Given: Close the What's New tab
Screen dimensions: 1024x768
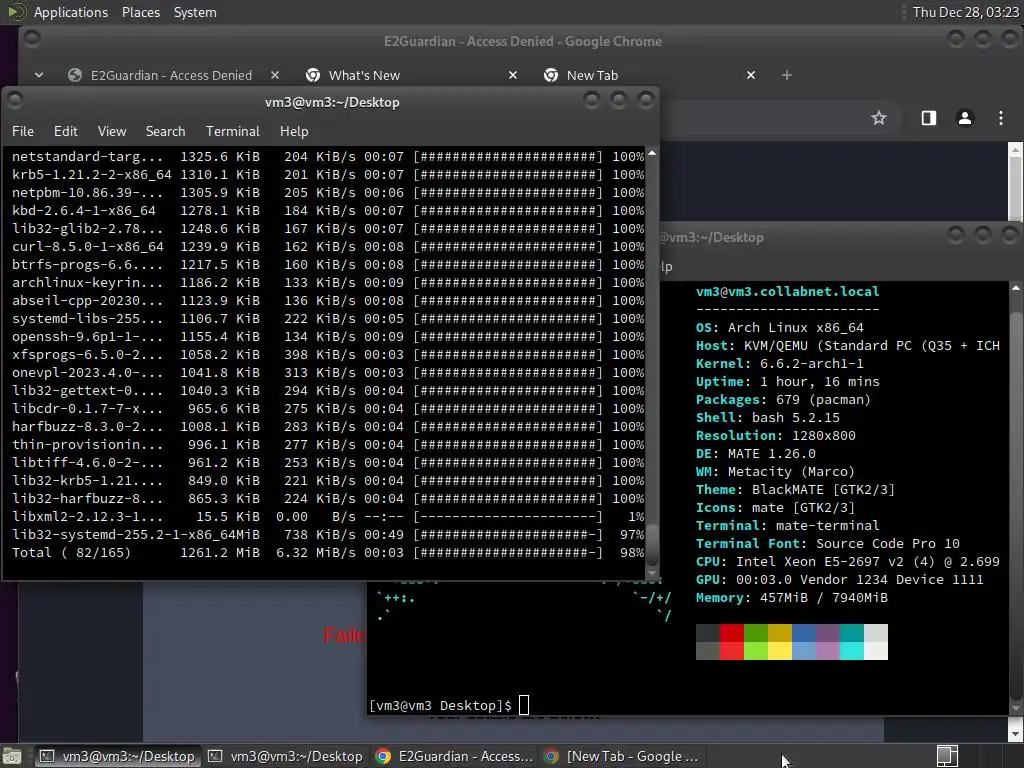Looking at the screenshot, I should pos(513,75).
